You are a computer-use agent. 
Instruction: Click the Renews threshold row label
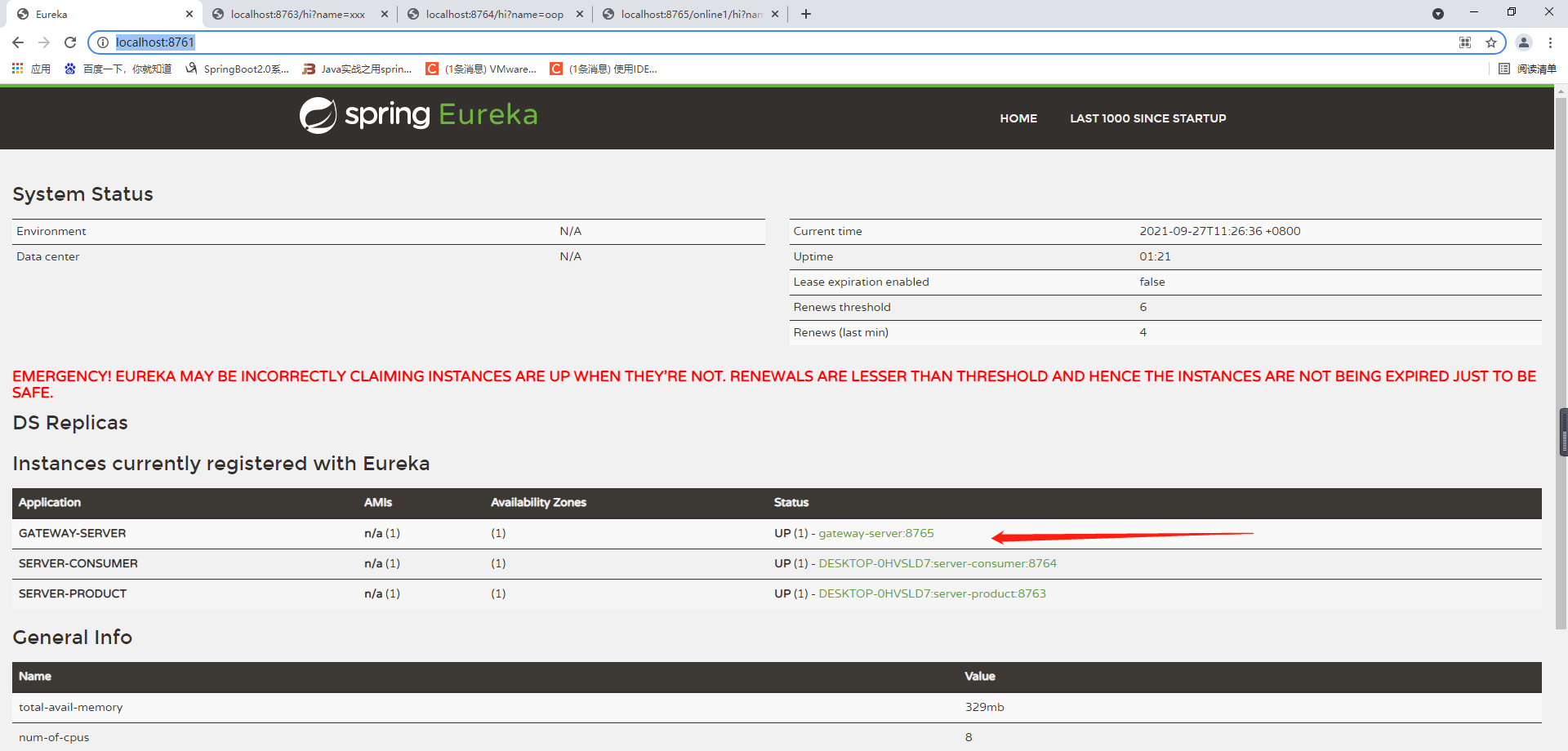pyautogui.click(x=842, y=307)
